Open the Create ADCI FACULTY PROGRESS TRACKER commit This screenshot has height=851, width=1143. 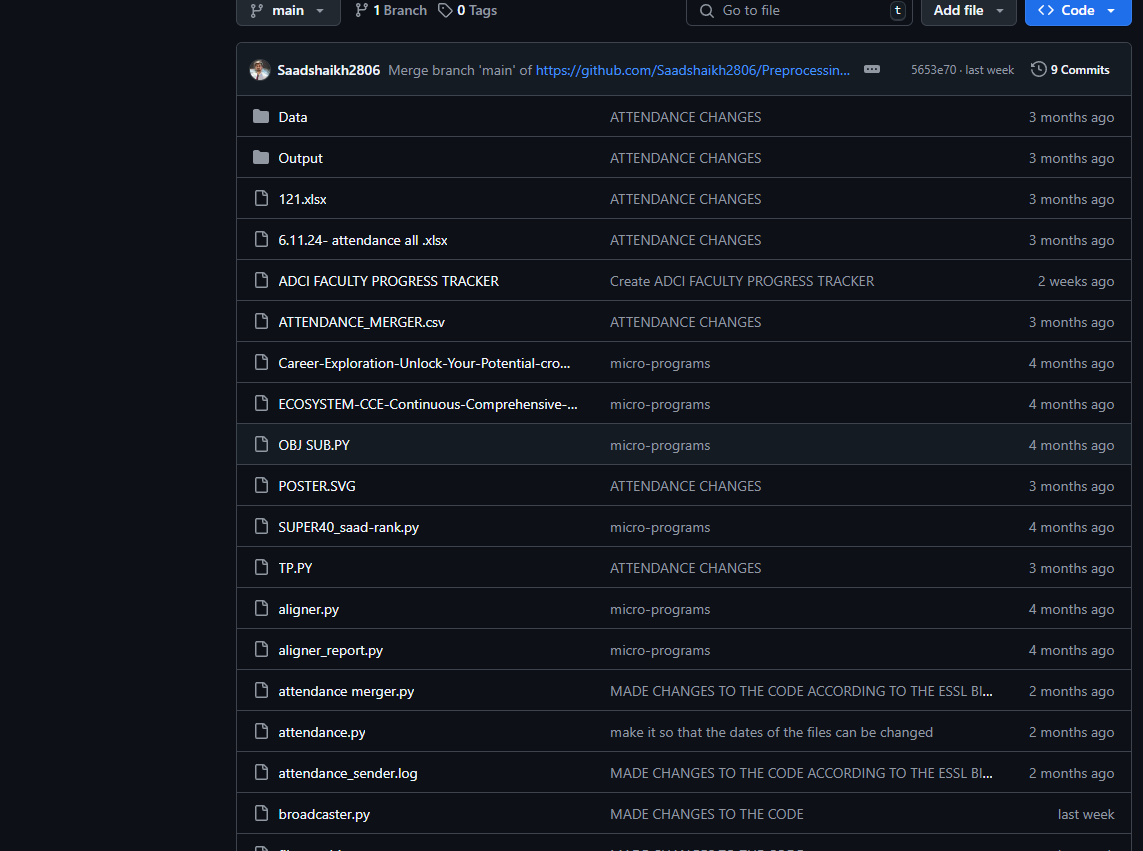coord(742,281)
